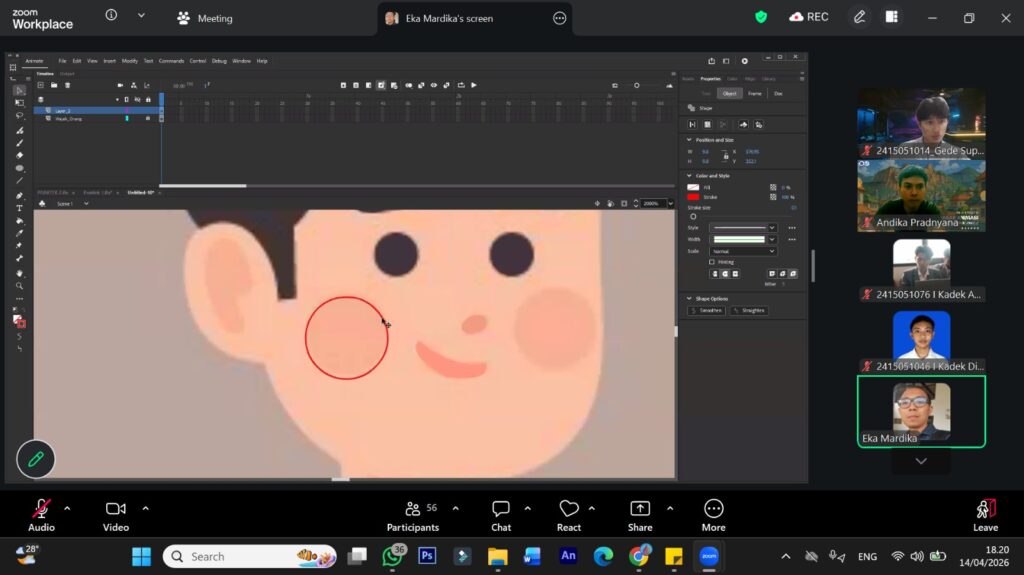1024x575 pixels.
Task: Choose the Zoom magnifier tool
Action: [19, 285]
